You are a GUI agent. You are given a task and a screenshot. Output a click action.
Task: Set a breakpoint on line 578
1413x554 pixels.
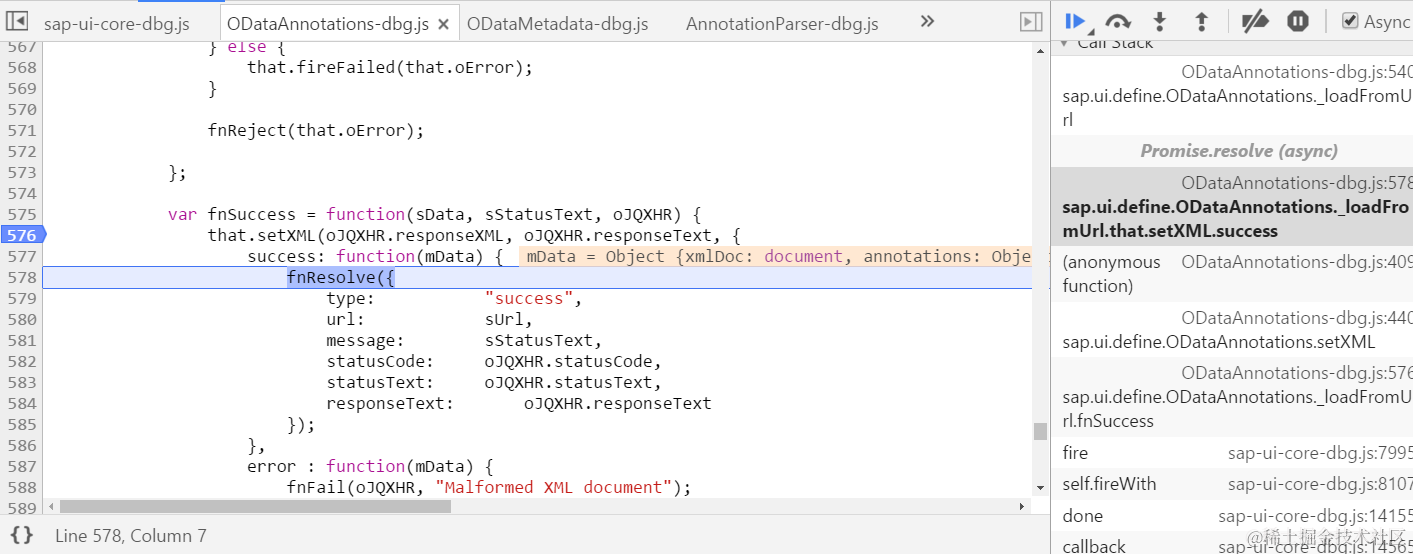21,277
